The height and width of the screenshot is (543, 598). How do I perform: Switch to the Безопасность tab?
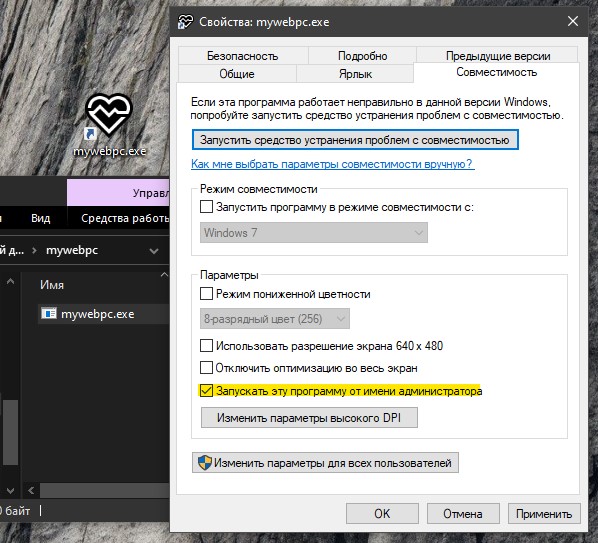[x=243, y=56]
